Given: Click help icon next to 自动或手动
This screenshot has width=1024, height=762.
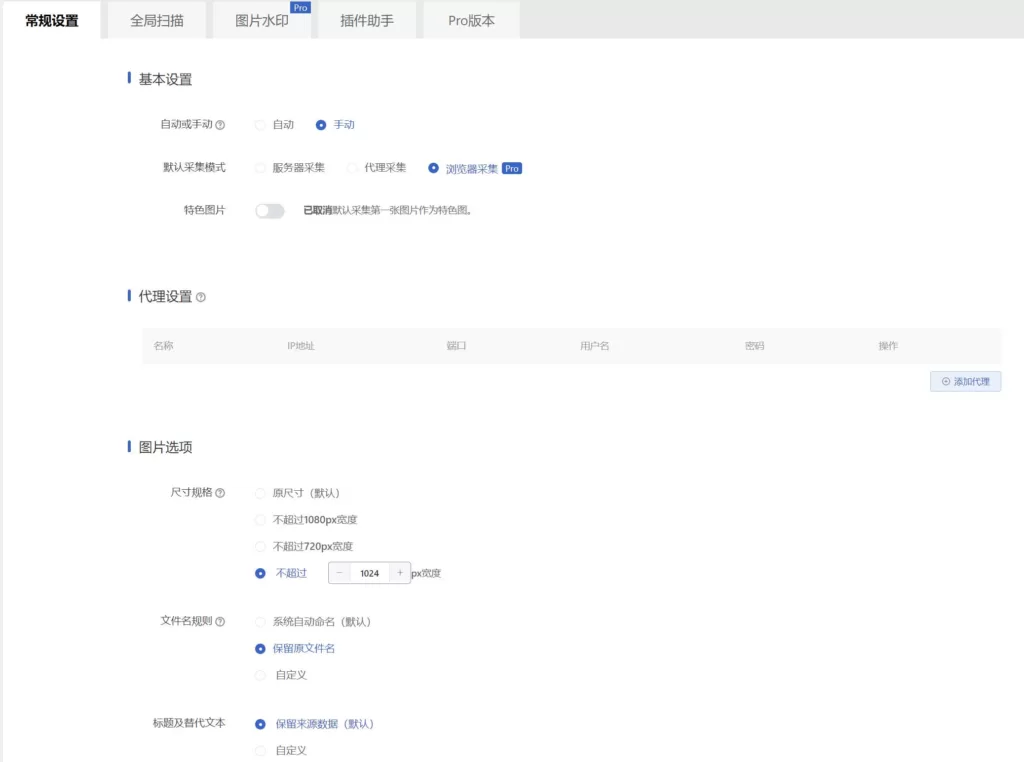Looking at the screenshot, I should click(x=220, y=125).
